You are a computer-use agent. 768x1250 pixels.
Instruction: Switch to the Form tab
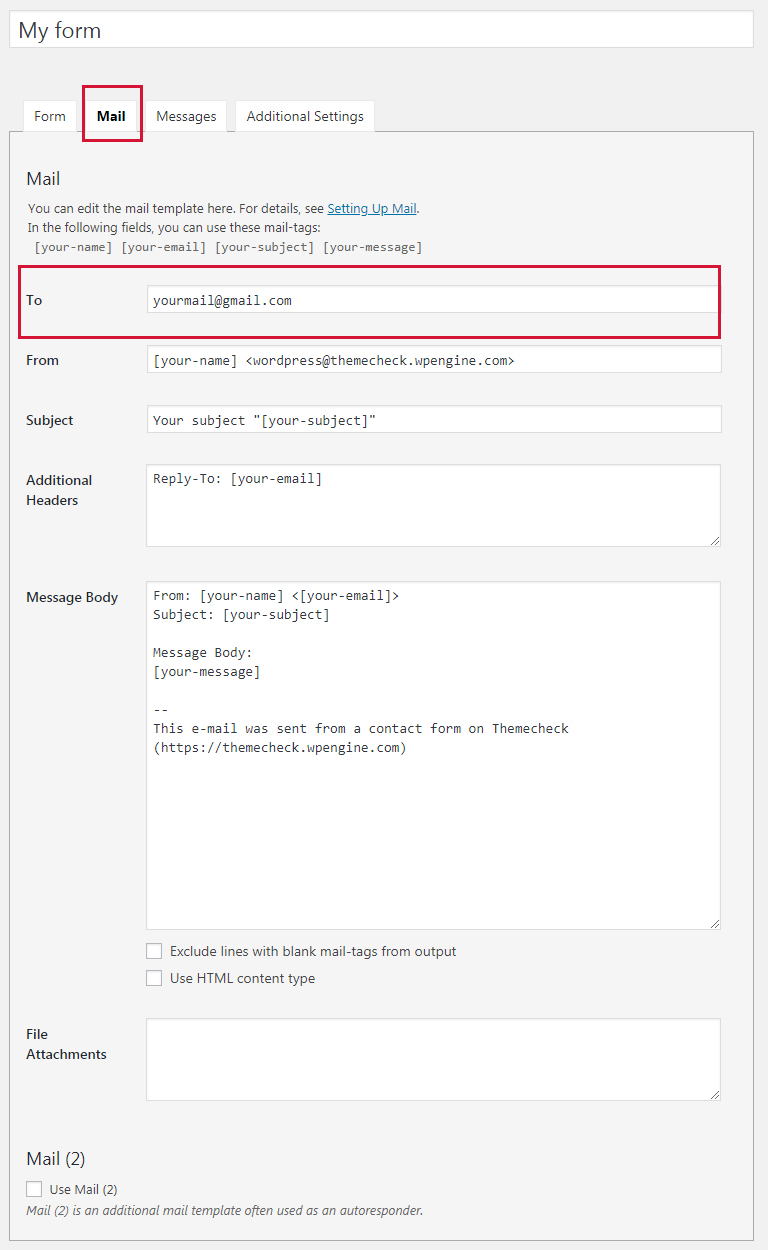pos(49,116)
